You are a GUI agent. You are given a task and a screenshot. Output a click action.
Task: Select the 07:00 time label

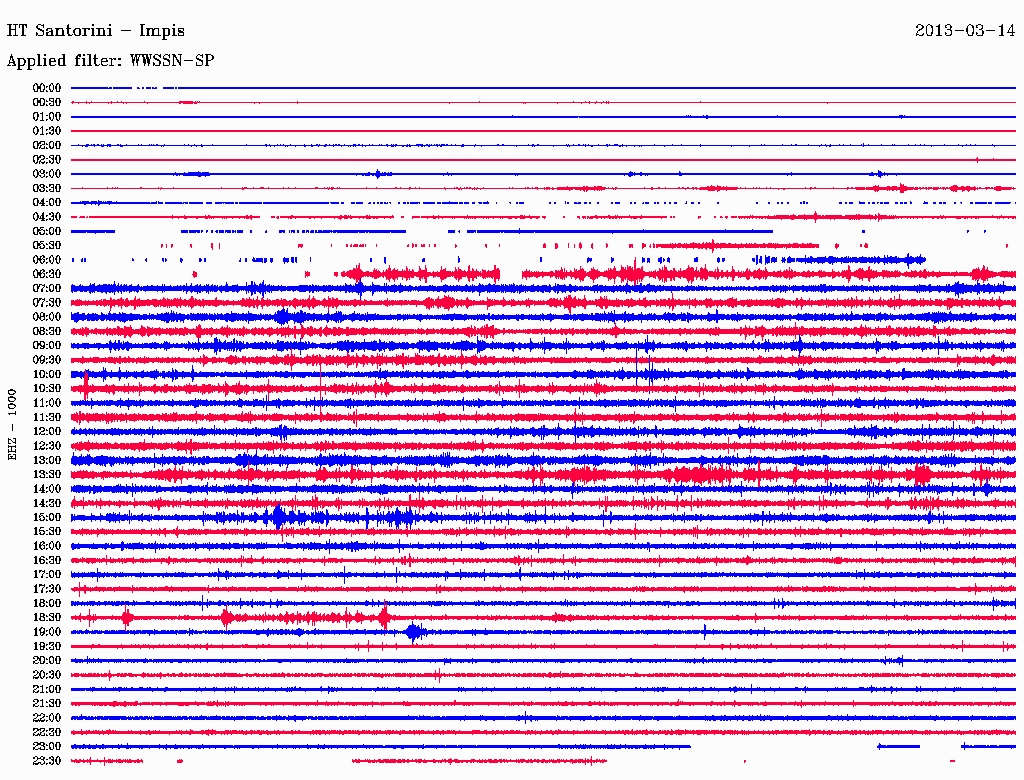pyautogui.click(x=47, y=288)
